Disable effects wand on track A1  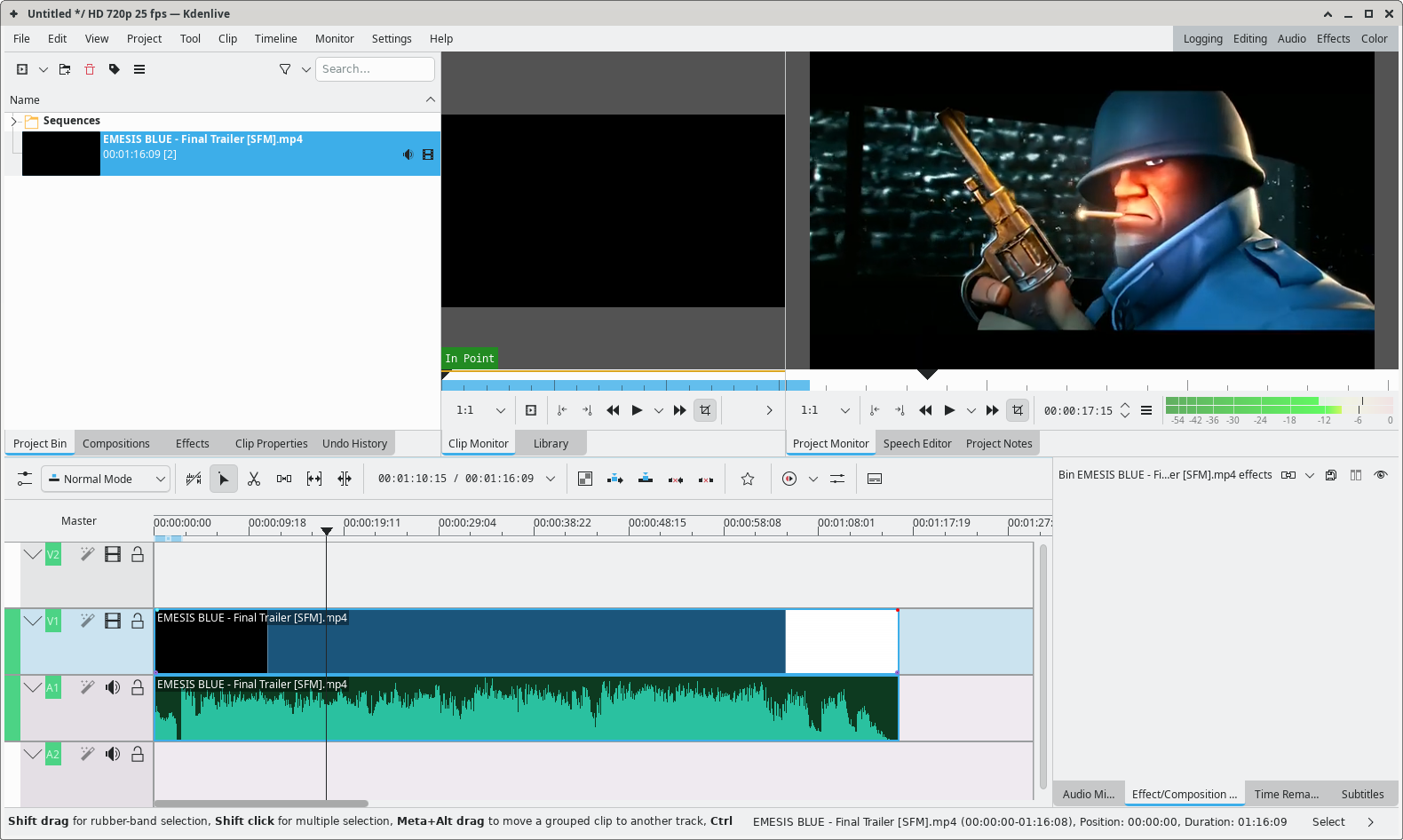(x=87, y=687)
